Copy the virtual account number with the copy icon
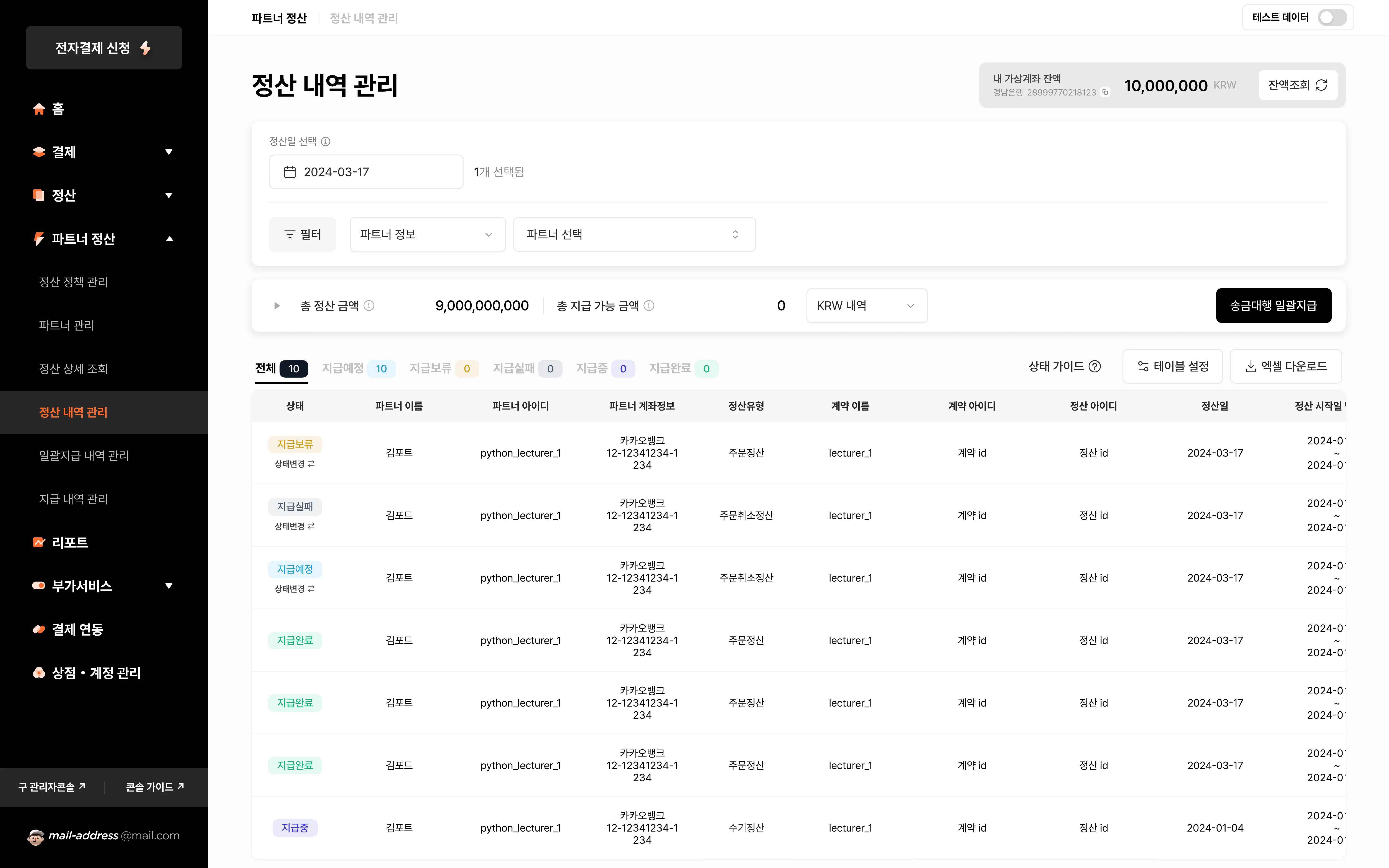This screenshot has width=1389, height=868. coord(1106,92)
